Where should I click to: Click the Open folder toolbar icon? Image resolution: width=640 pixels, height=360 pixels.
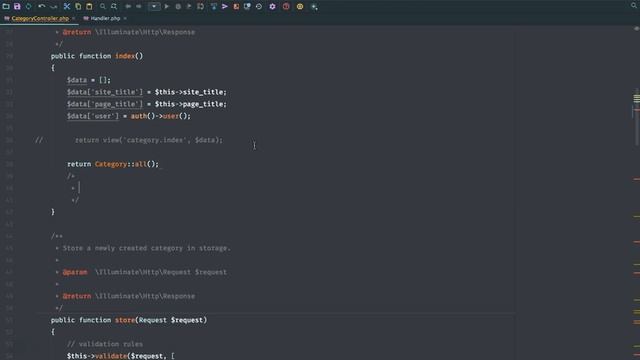(x=6, y=7)
